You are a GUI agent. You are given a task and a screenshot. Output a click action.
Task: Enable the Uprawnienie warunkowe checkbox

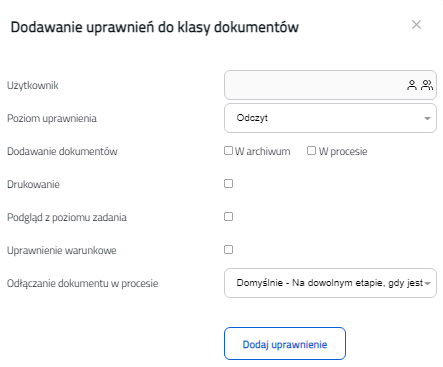coord(228,250)
